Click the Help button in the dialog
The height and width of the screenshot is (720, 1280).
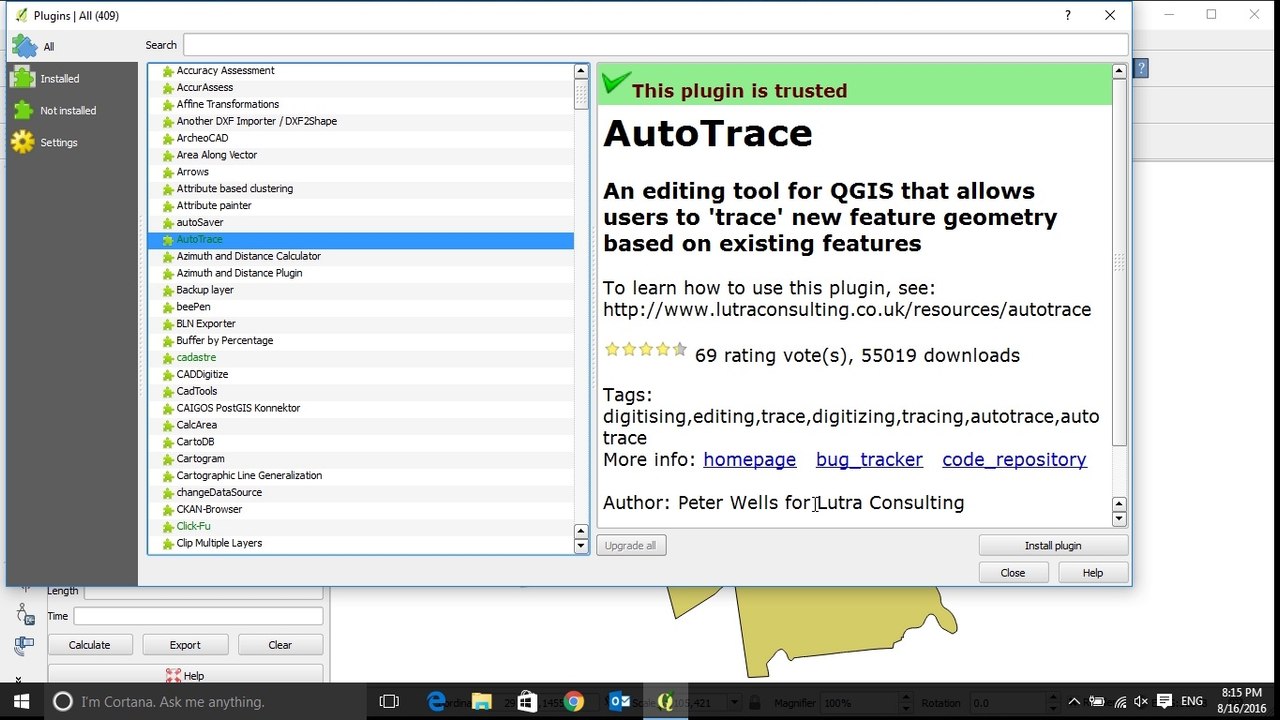tap(1092, 573)
